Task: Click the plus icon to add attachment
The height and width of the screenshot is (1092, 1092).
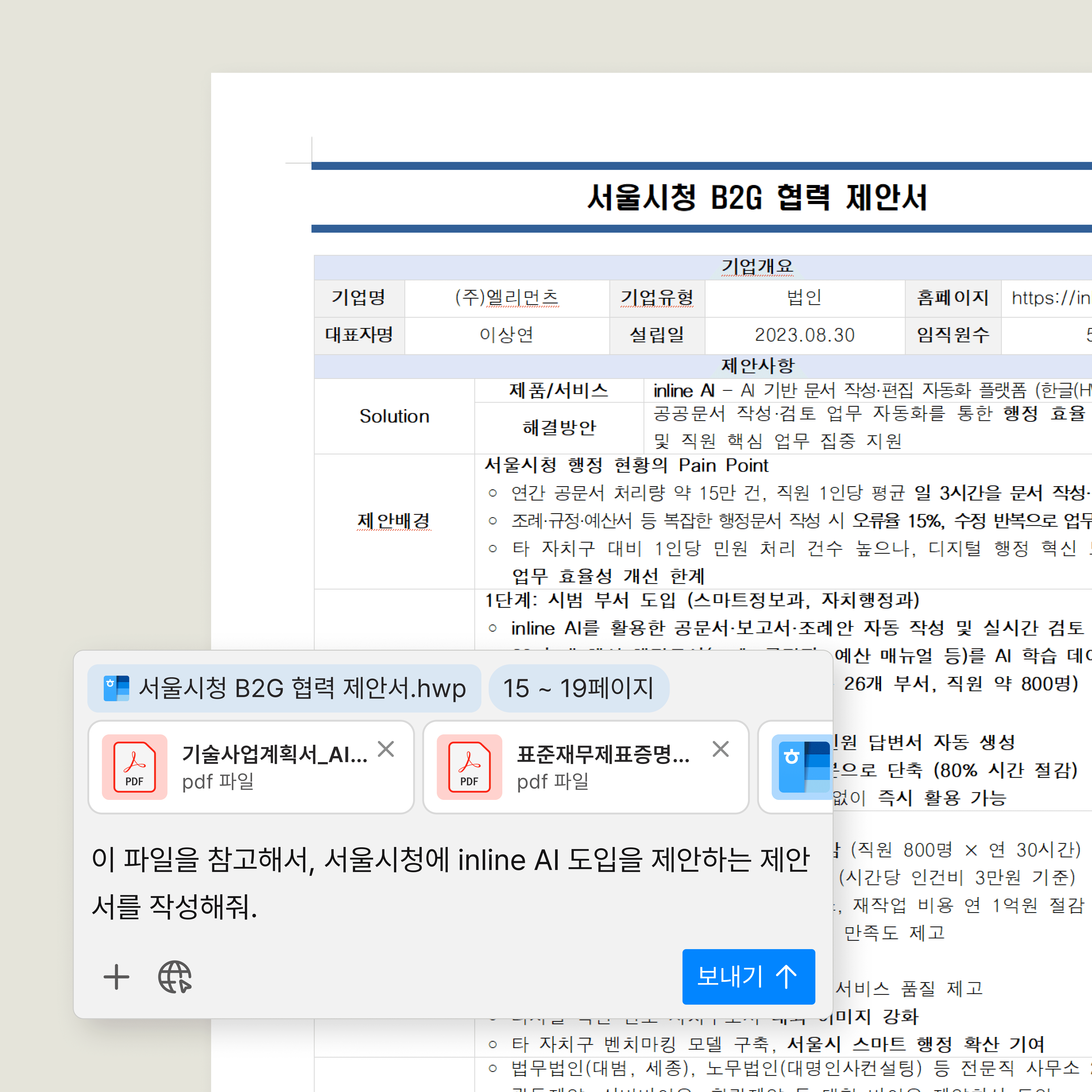Action: click(116, 977)
